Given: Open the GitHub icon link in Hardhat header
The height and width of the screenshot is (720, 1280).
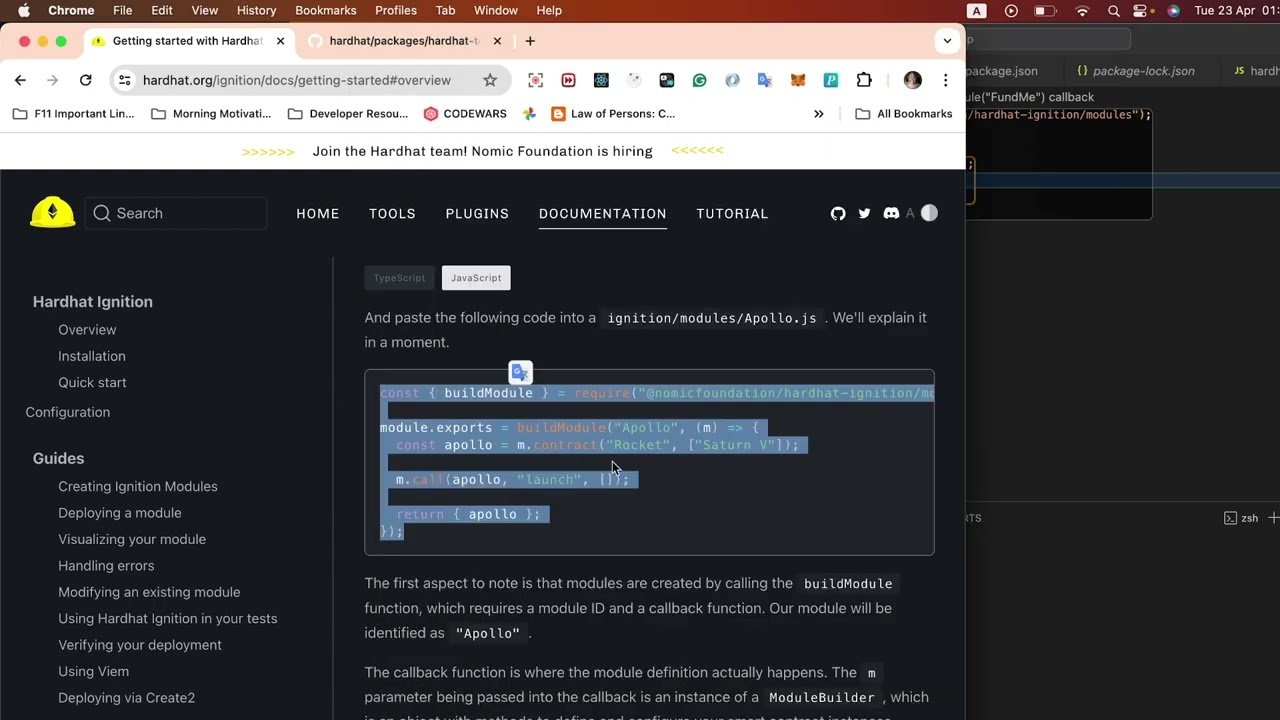Looking at the screenshot, I should 838,213.
